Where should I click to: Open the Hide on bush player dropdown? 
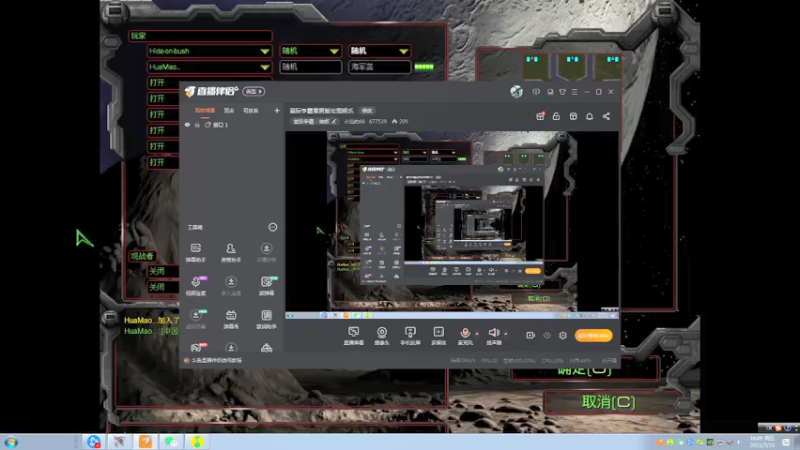coord(209,51)
